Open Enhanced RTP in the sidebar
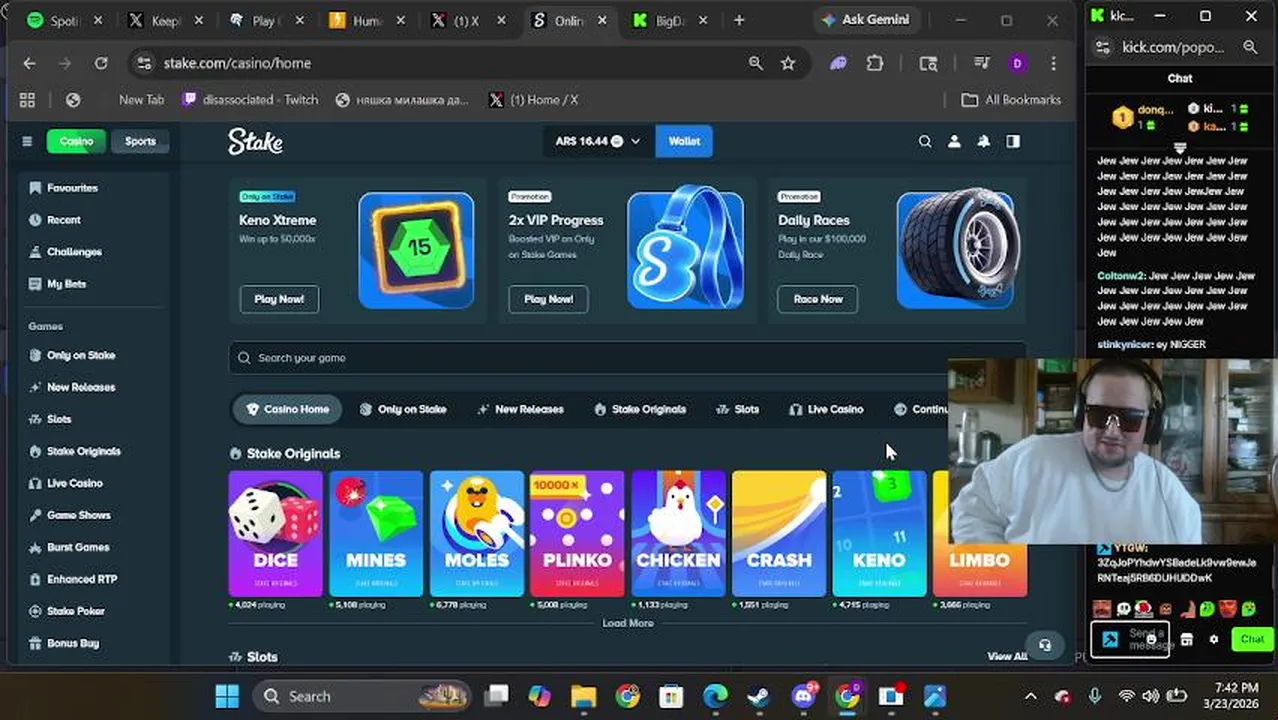 pyautogui.click(x=72, y=579)
